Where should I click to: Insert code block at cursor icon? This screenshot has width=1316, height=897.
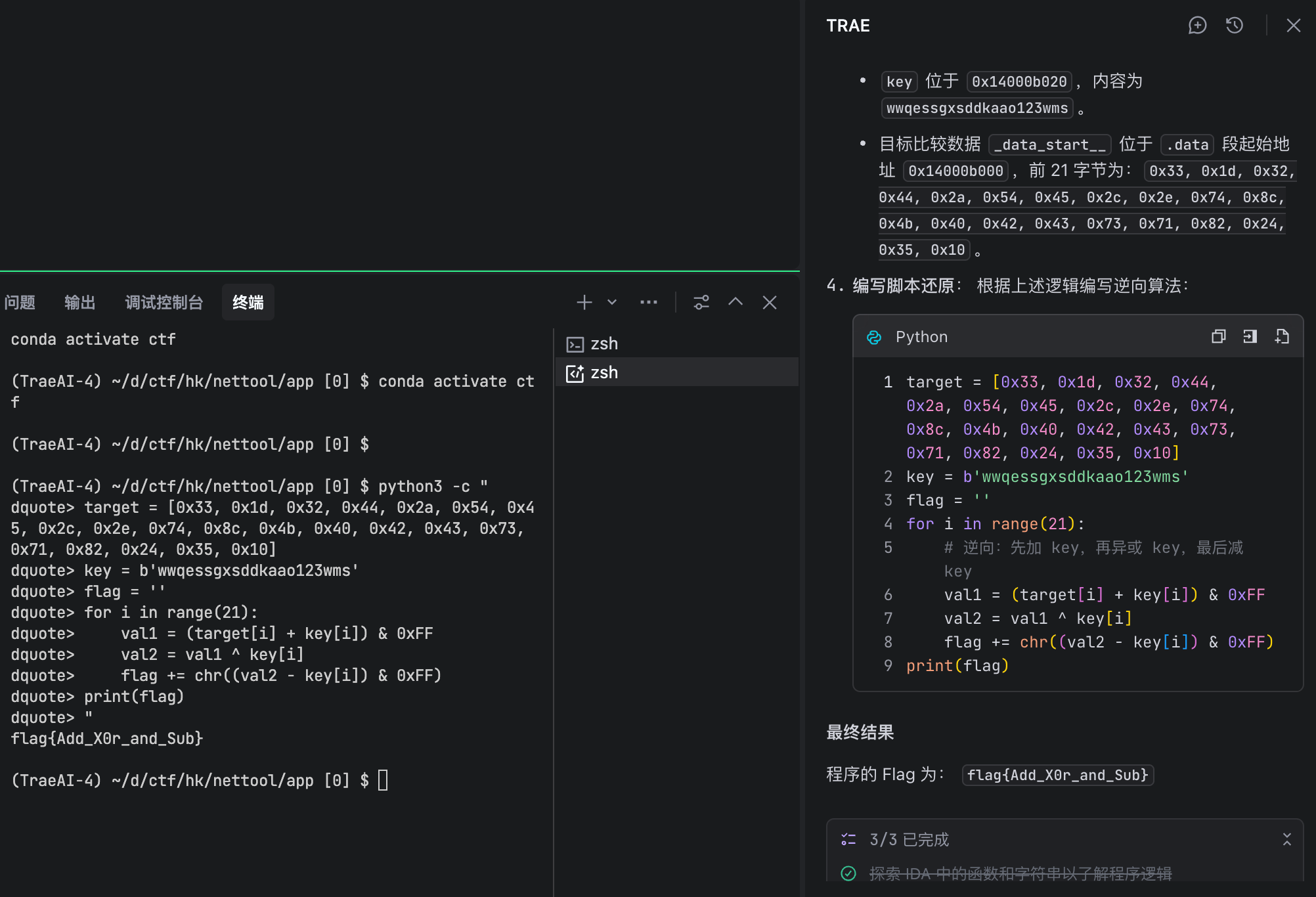pyautogui.click(x=1250, y=337)
